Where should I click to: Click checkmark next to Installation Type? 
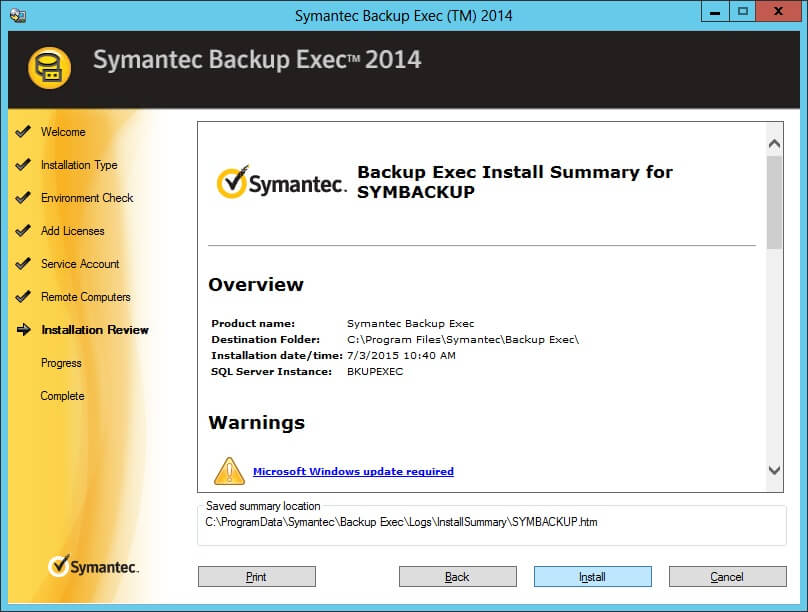pos(23,164)
